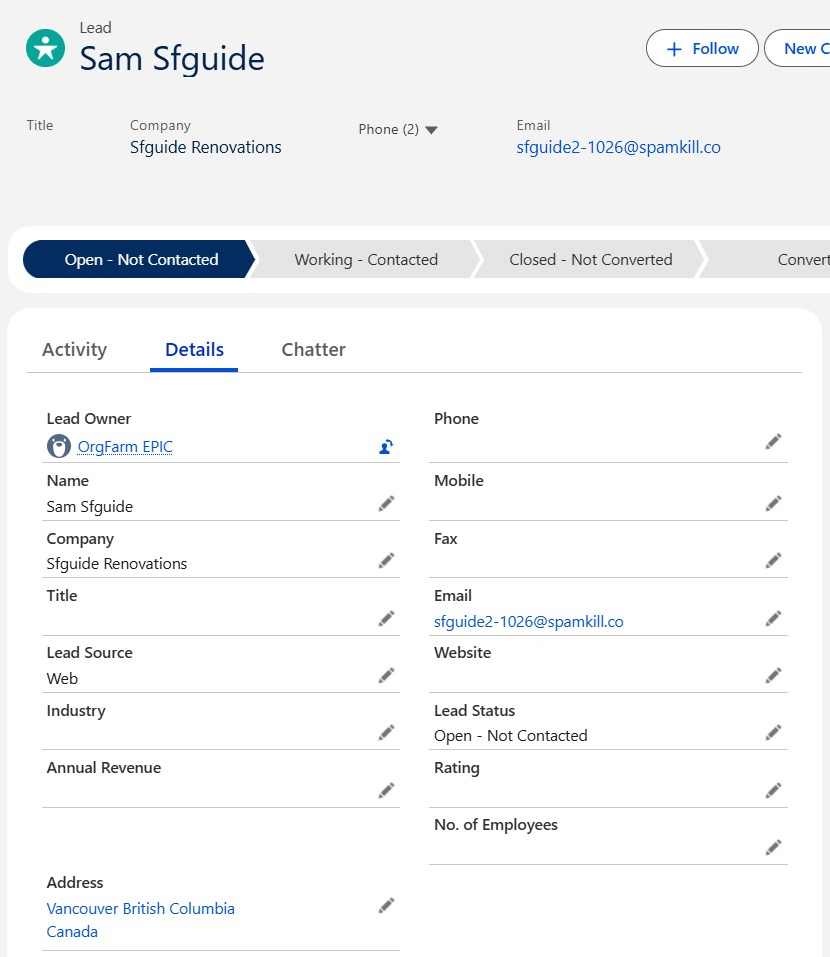
Task: Click the No. of Employees label
Action: (496, 825)
